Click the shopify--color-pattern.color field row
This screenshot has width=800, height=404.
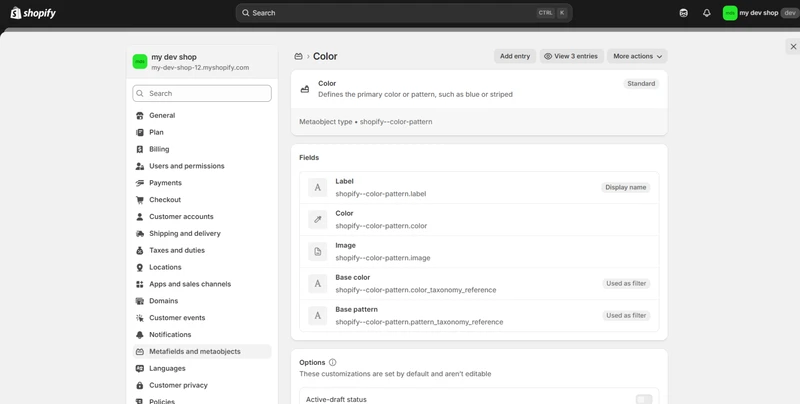pos(479,220)
